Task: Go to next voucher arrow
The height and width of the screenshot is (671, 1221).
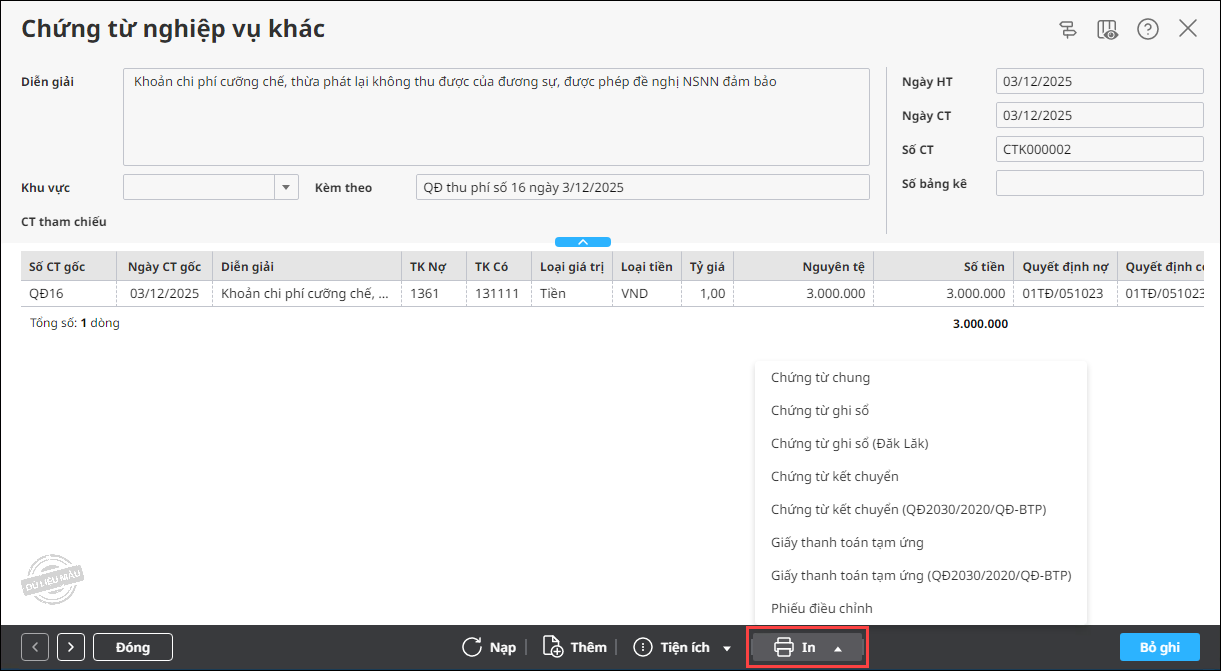Action: pyautogui.click(x=71, y=647)
